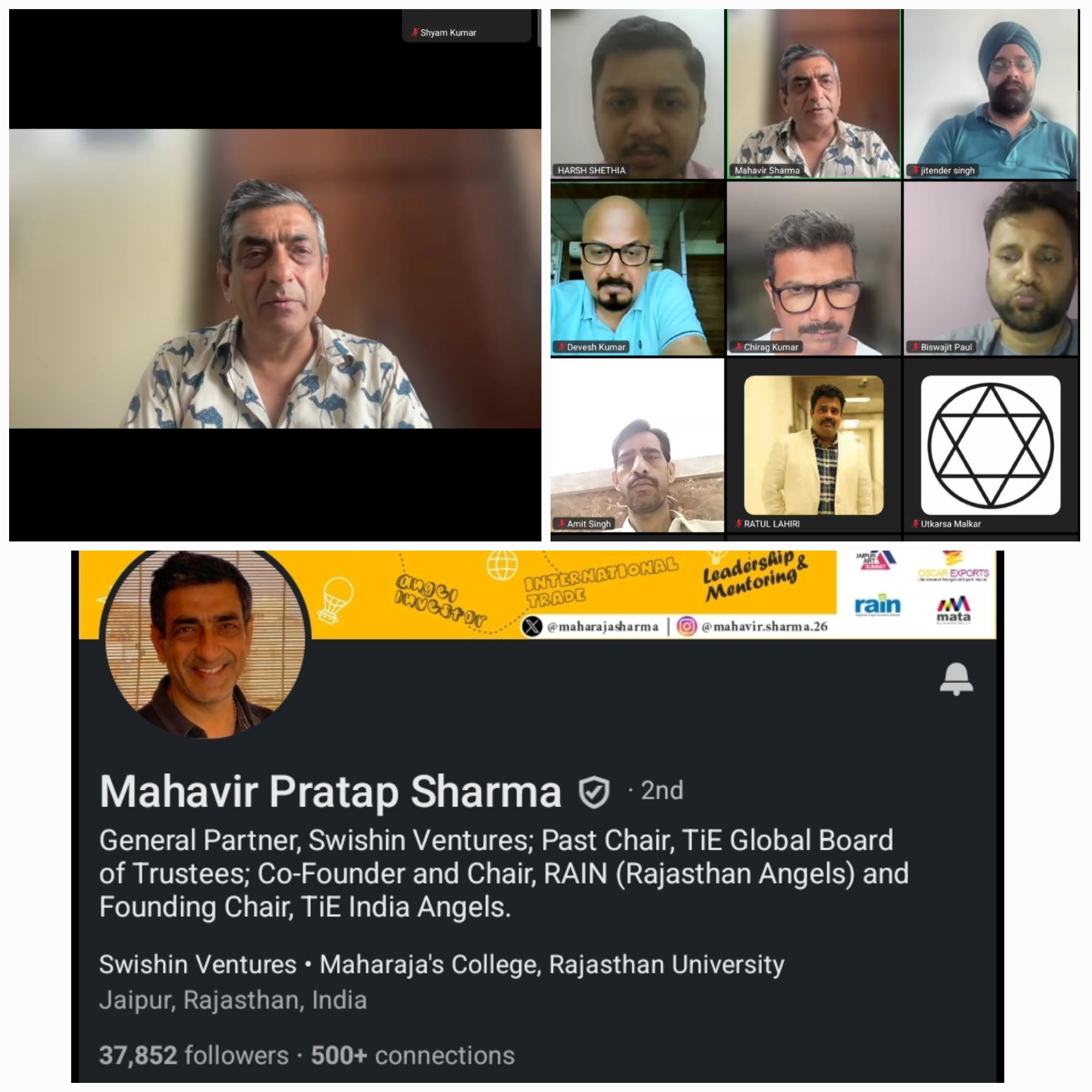The image size is (1092, 1092).
Task: Click the Jaipur Art Summit logo
Action: (876, 560)
